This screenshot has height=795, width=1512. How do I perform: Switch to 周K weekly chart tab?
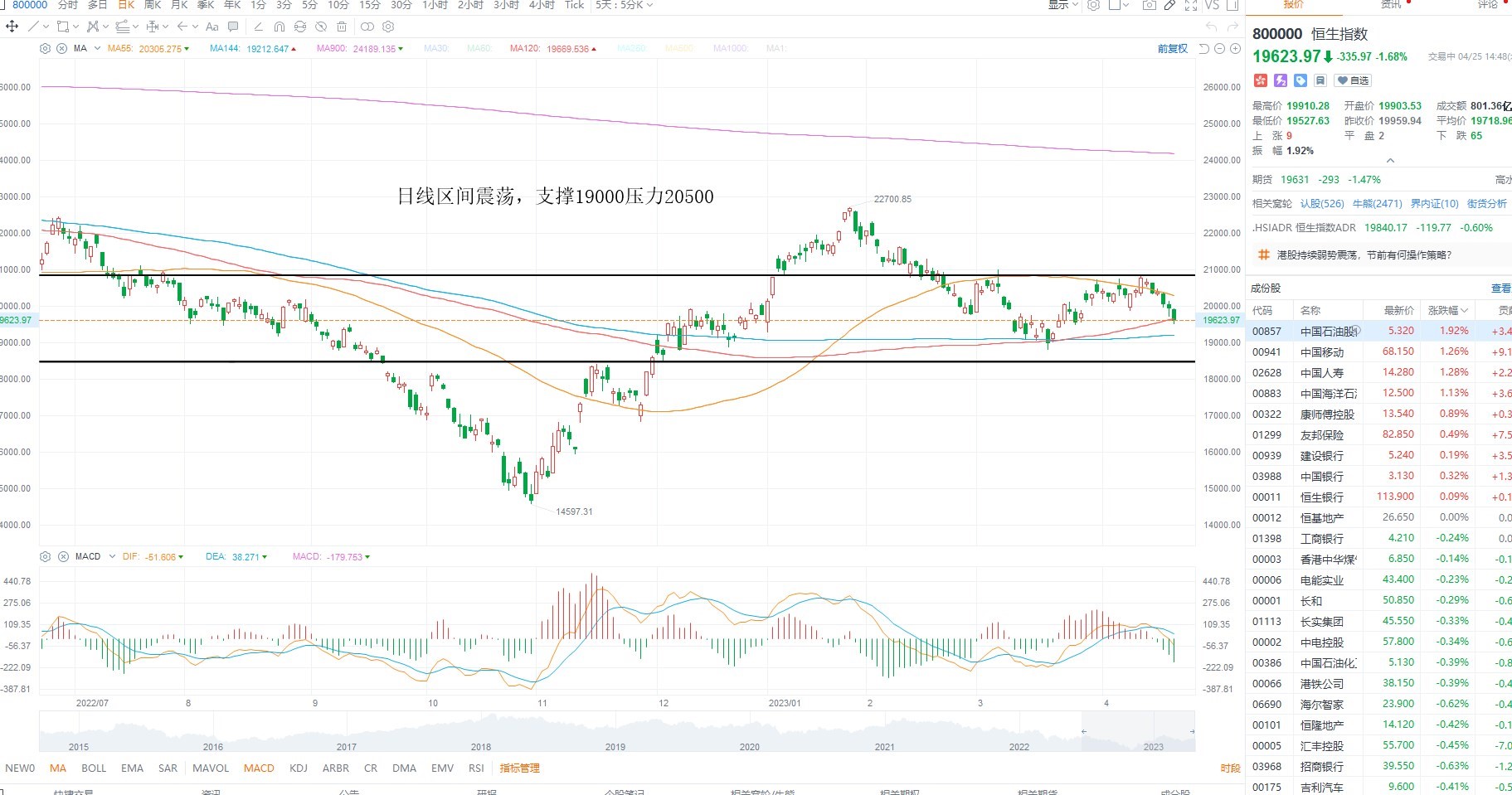click(153, 5)
